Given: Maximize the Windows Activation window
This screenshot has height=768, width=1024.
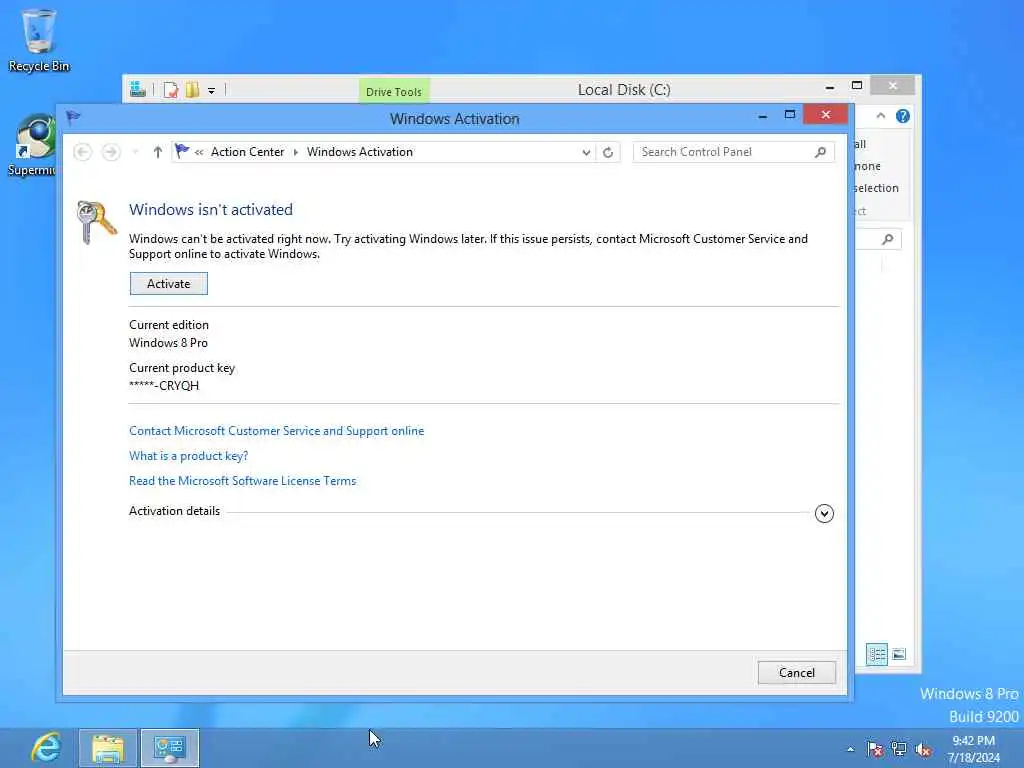Looking at the screenshot, I should click(x=790, y=116).
